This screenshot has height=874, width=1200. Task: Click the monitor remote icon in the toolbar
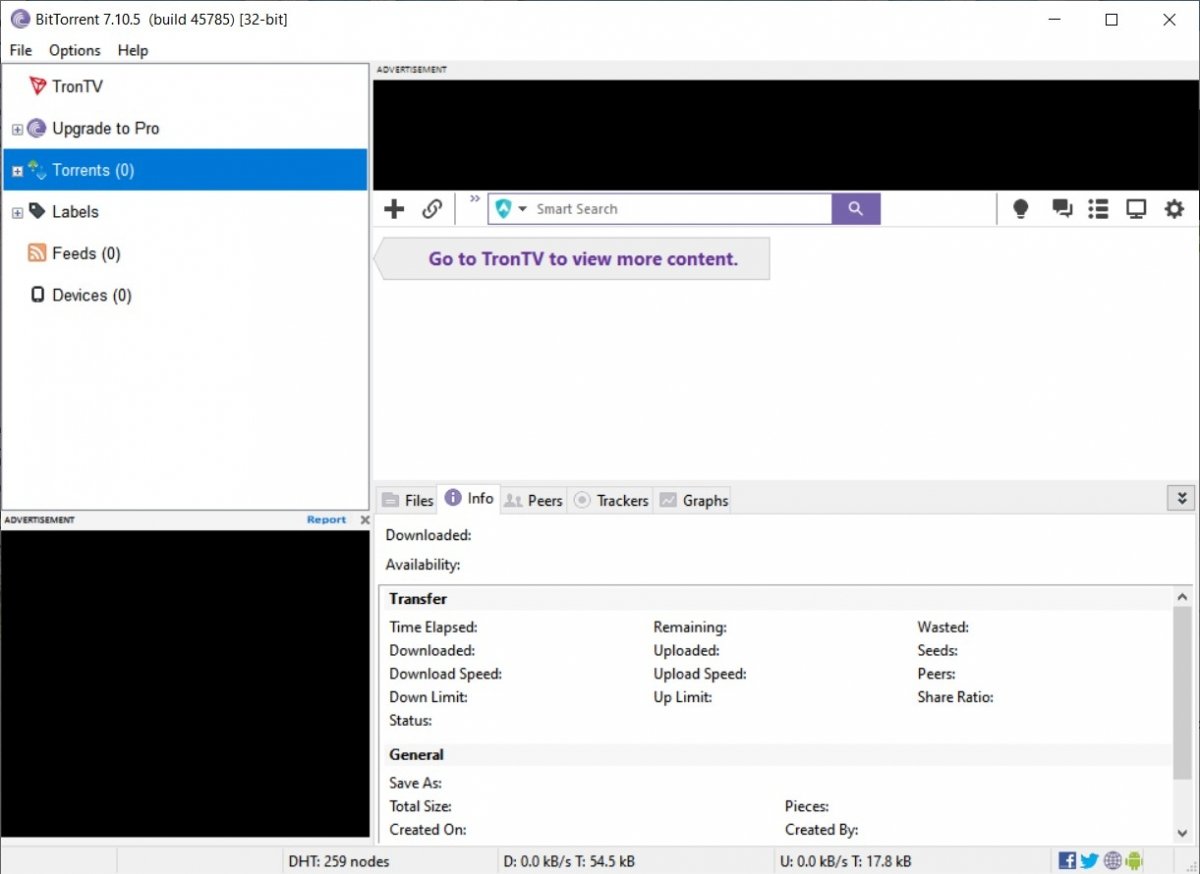coord(1136,209)
